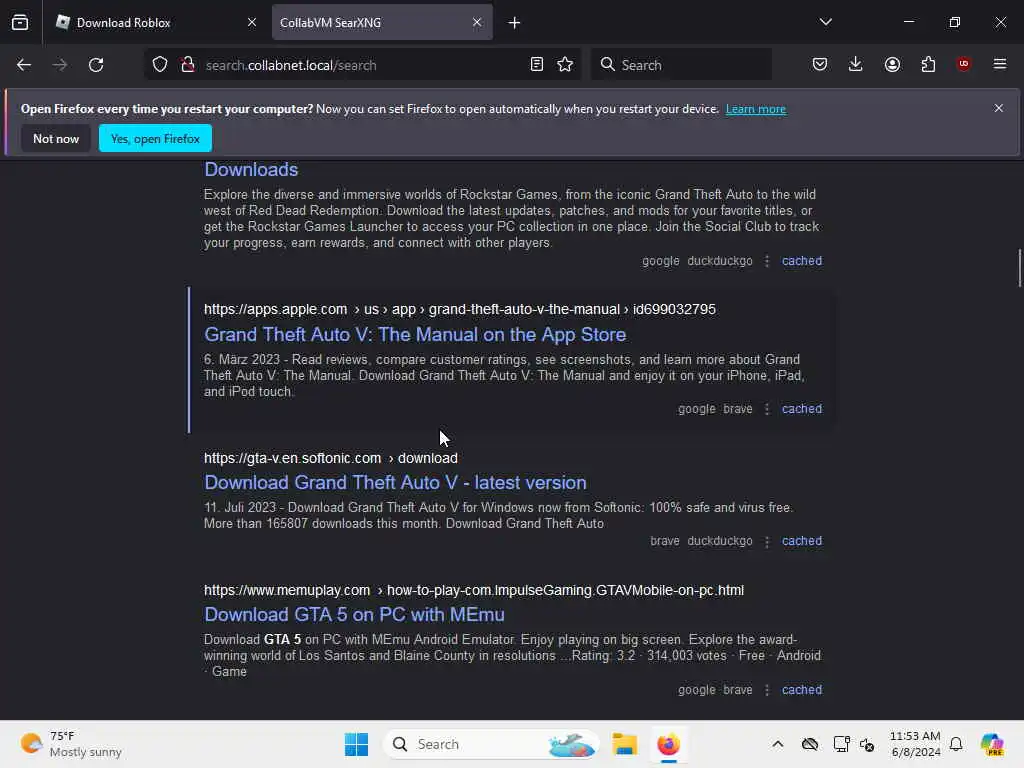
Task: Switch to Download Roblox tab
Action: [157, 22]
